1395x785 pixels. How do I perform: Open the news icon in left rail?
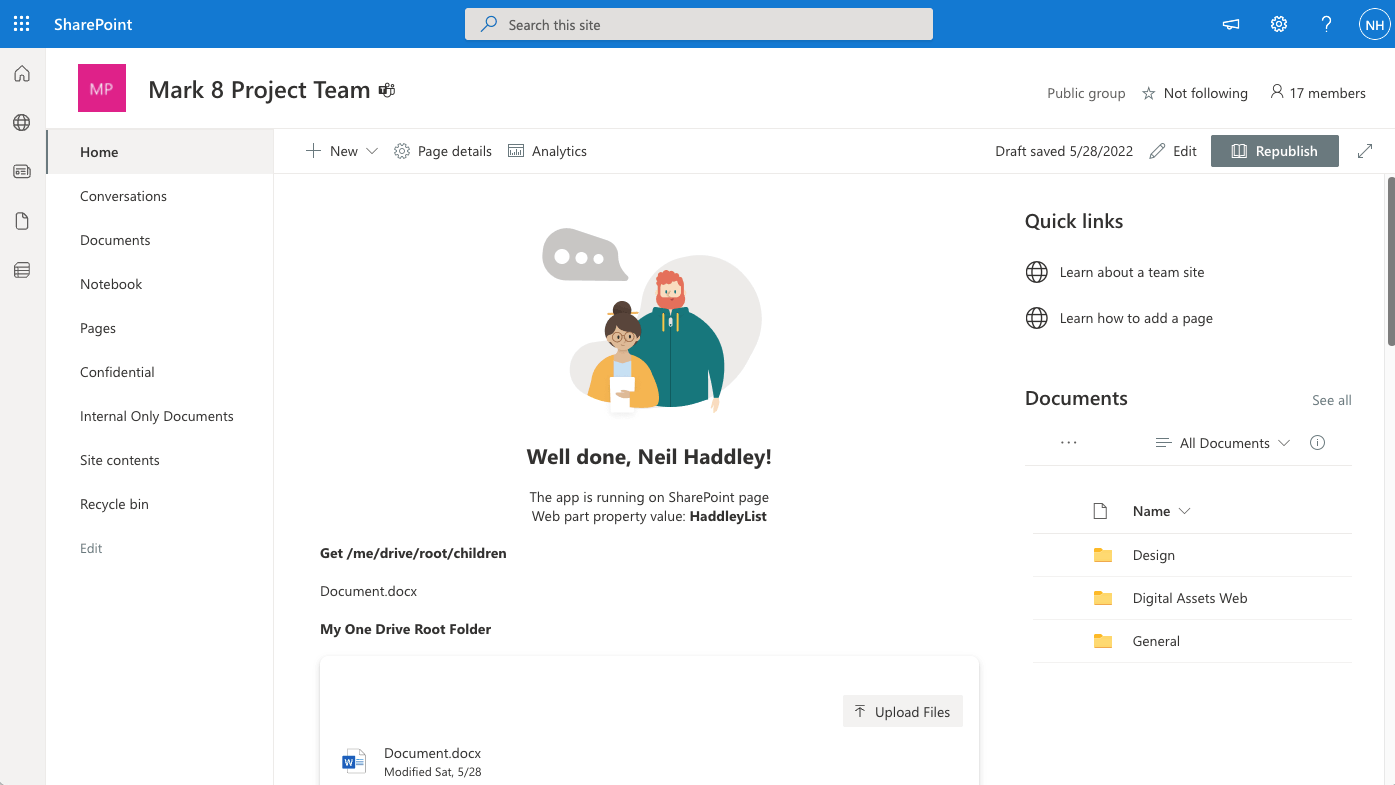[22, 172]
